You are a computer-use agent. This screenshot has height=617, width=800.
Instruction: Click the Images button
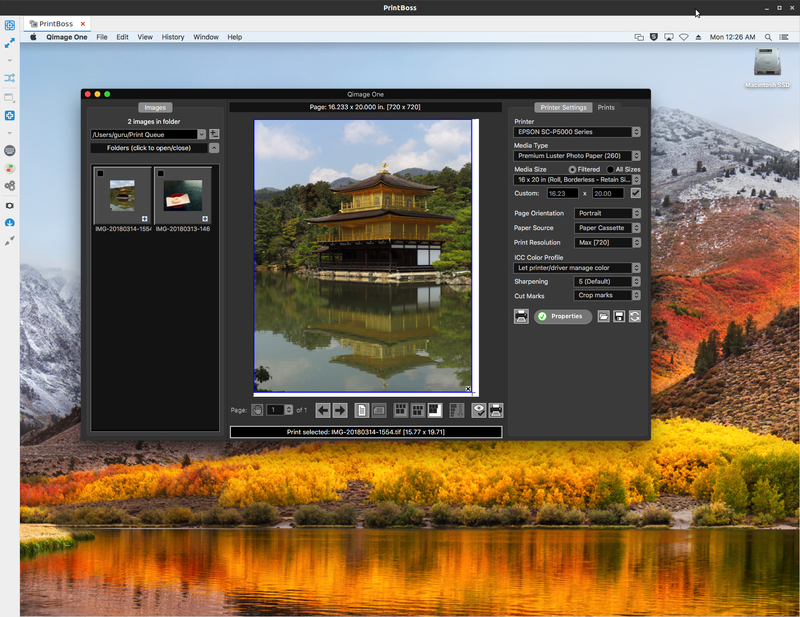click(x=155, y=108)
